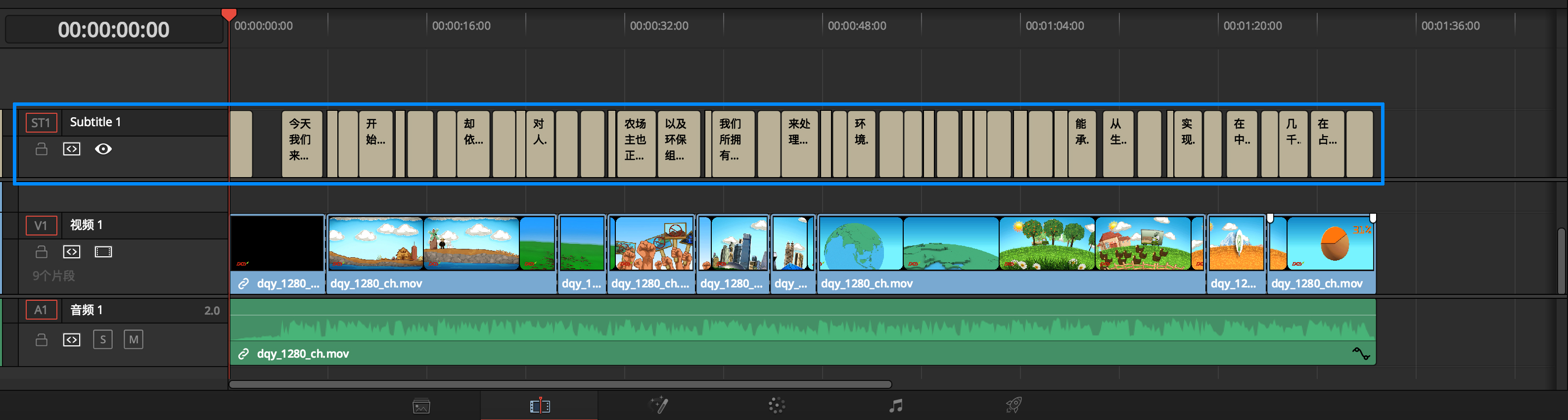Viewport: 1568px width, 420px height.
Task: Select subtitle clip 在占...
Action: pos(1327,143)
